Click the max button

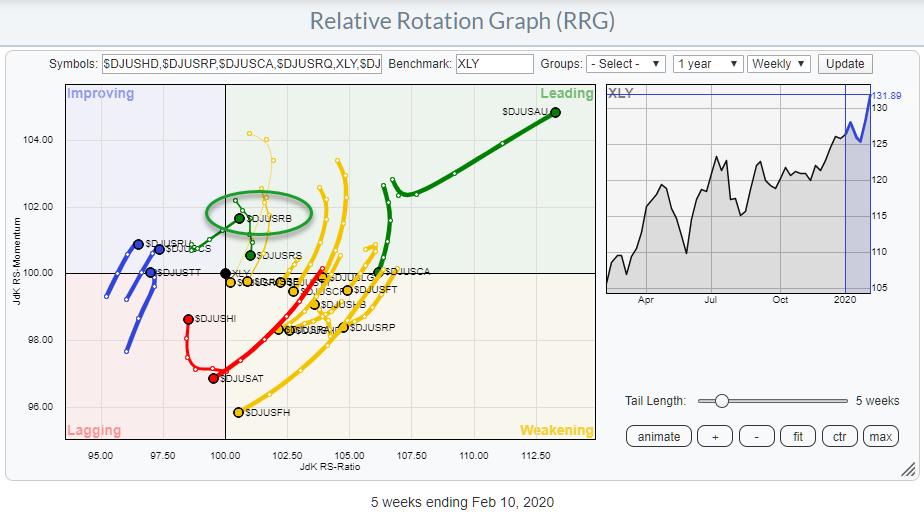tap(880, 436)
